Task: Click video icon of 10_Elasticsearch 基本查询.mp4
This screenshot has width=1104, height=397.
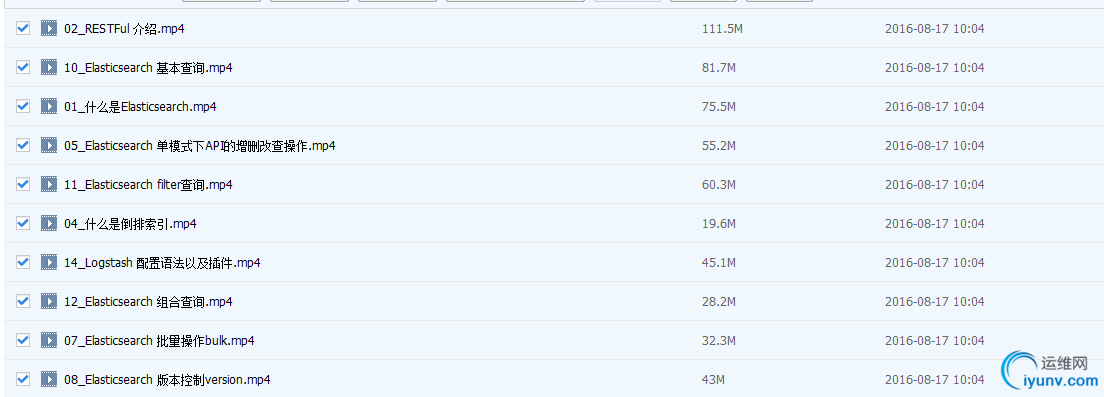Action: click(49, 68)
